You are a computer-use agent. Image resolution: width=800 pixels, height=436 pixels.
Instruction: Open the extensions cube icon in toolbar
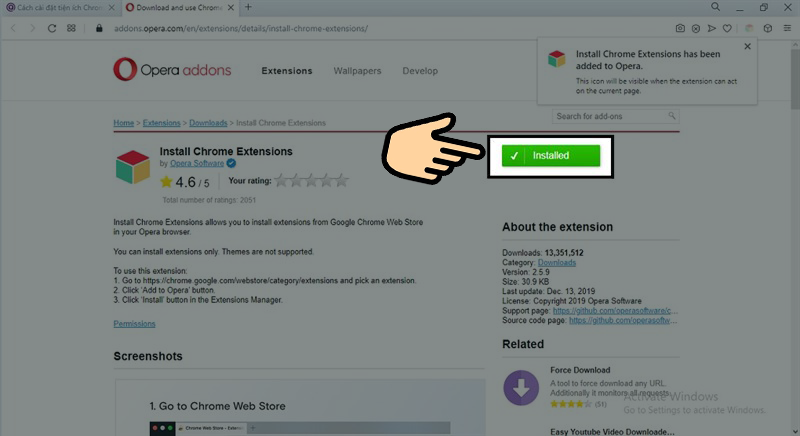click(768, 29)
